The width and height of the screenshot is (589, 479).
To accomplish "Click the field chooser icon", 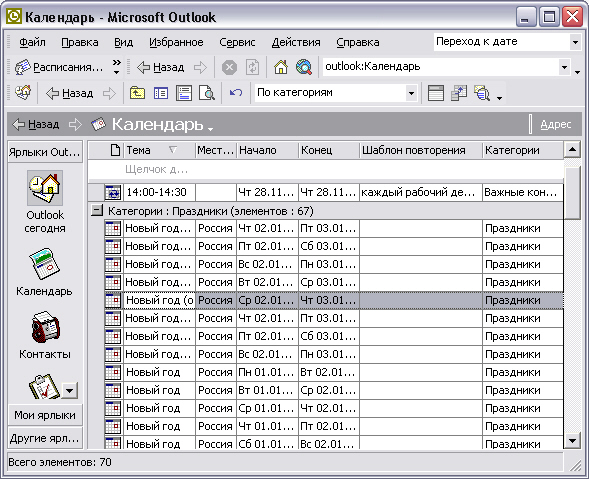I will pyautogui.click(x=459, y=93).
